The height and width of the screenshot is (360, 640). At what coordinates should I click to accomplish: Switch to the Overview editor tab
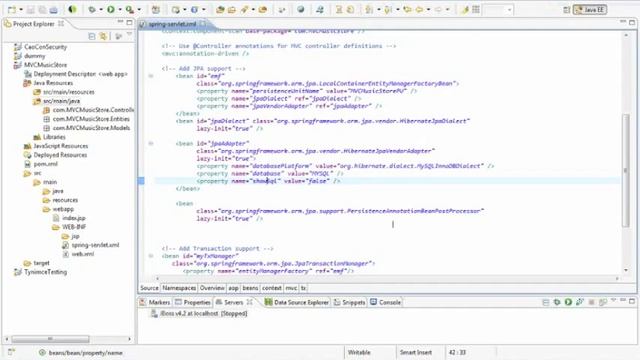point(212,288)
